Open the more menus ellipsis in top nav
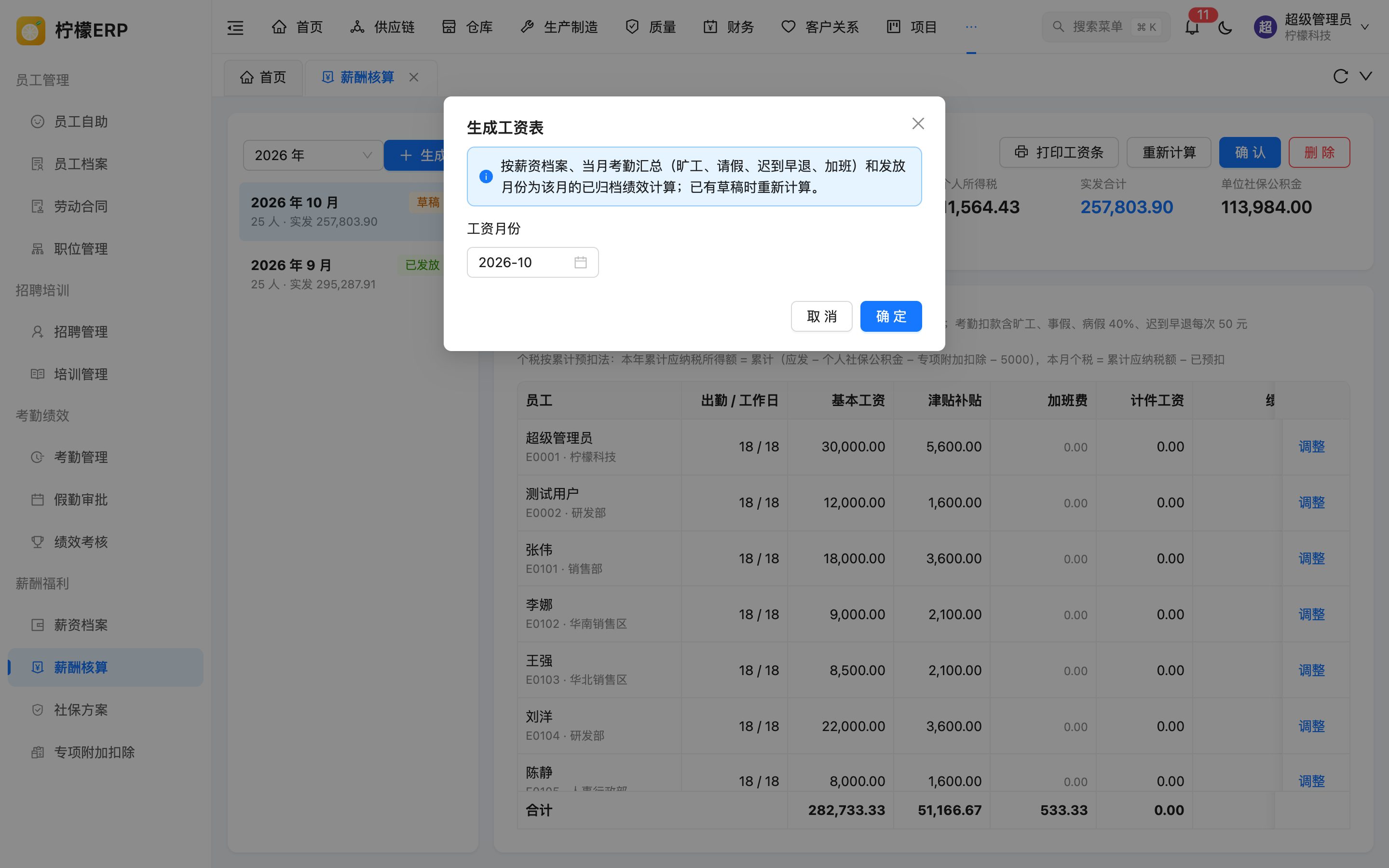The height and width of the screenshot is (868, 1389). pos(971,27)
